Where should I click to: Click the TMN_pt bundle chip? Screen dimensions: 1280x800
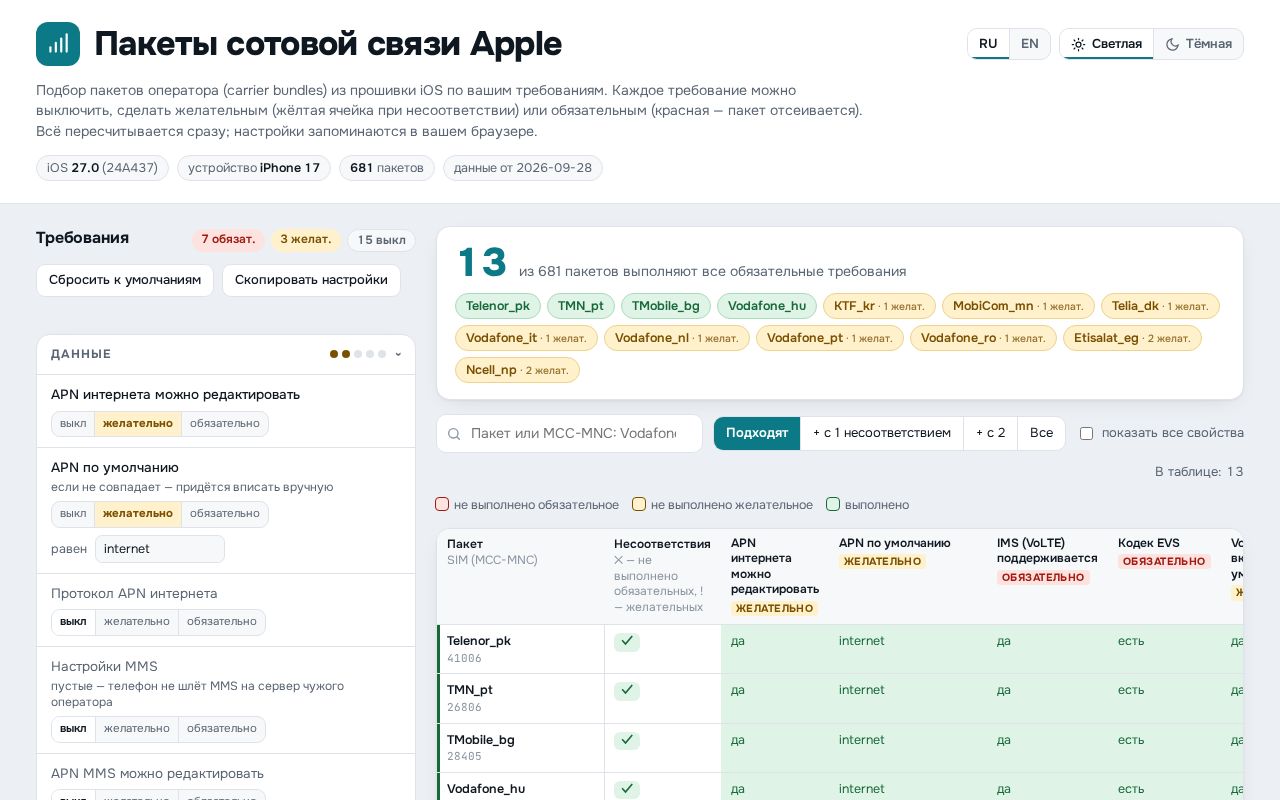click(x=581, y=306)
